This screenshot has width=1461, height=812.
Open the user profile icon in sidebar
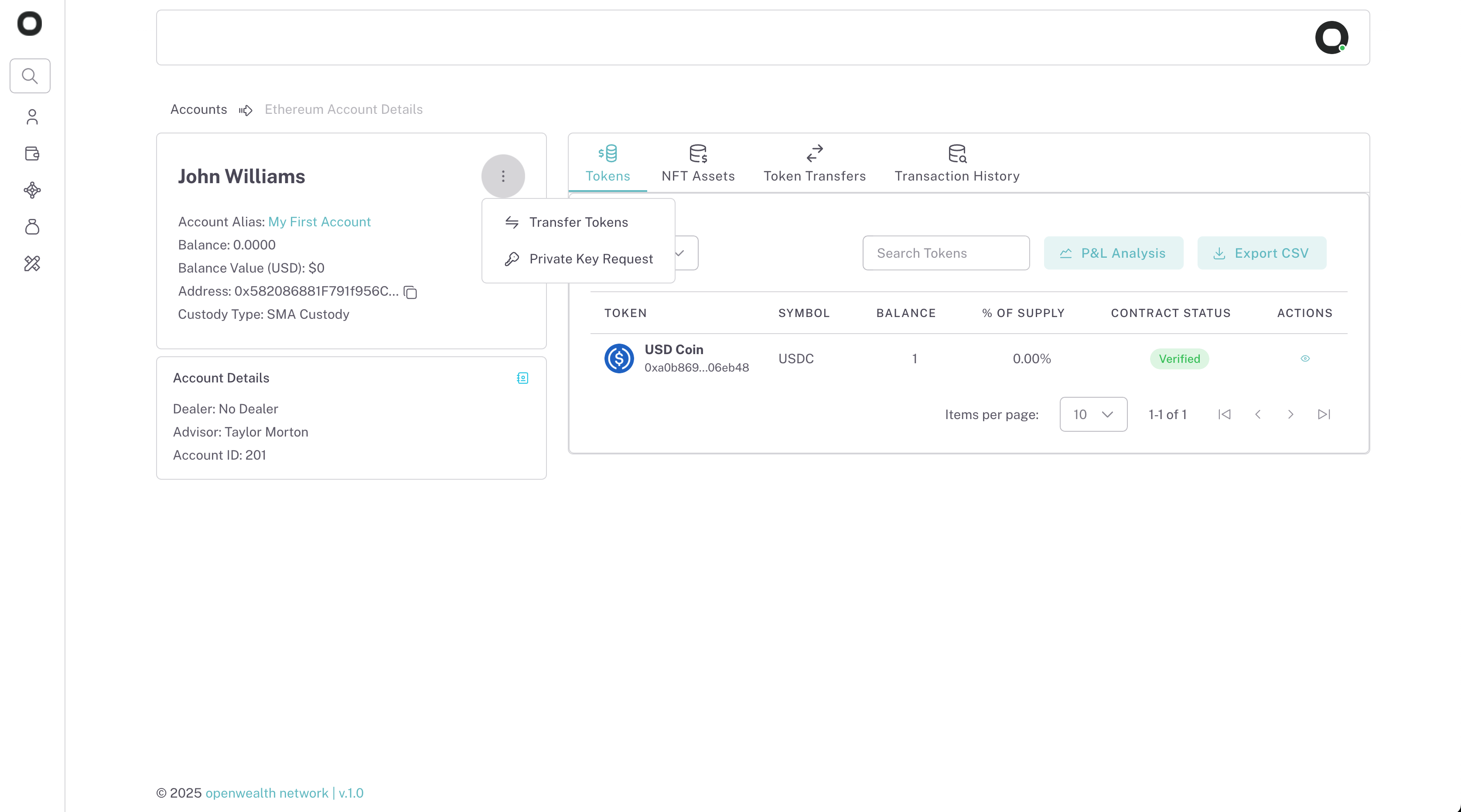pos(32,117)
